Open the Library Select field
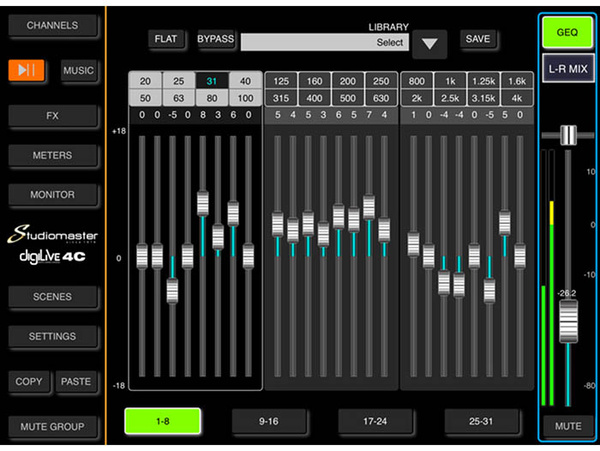 324,42
